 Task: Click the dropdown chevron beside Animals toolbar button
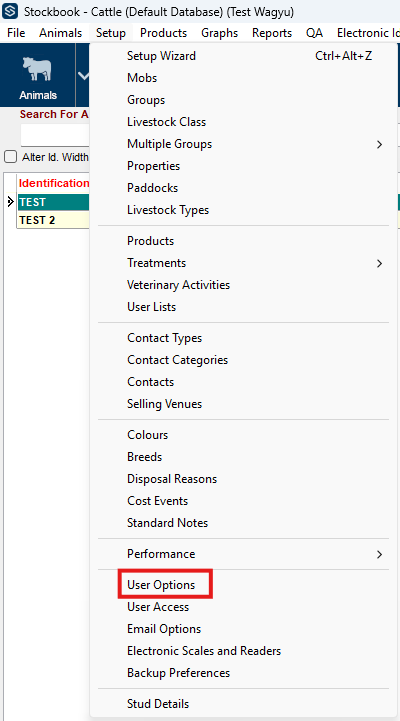pyautogui.click(x=83, y=75)
